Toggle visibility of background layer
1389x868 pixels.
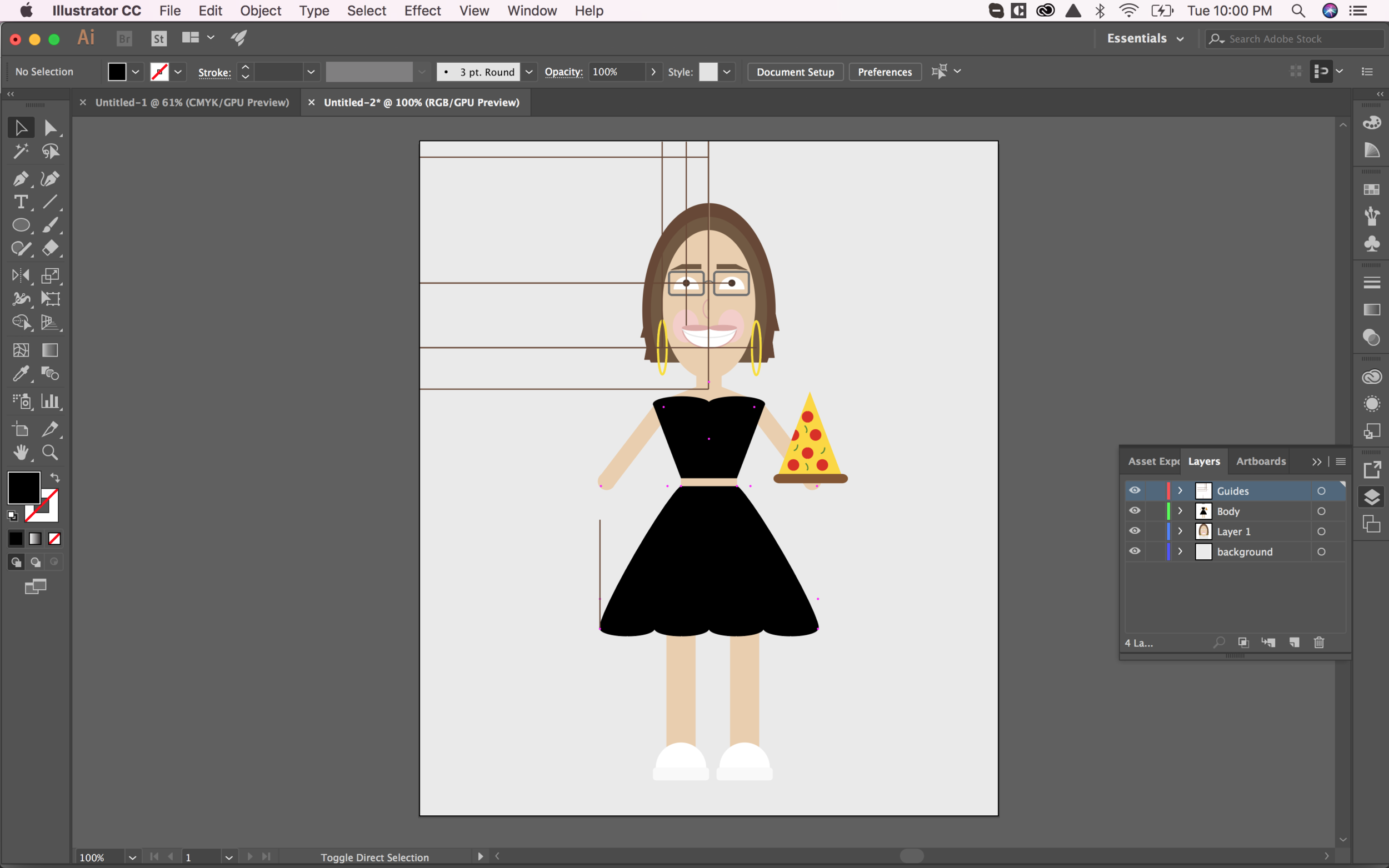click(x=1135, y=551)
